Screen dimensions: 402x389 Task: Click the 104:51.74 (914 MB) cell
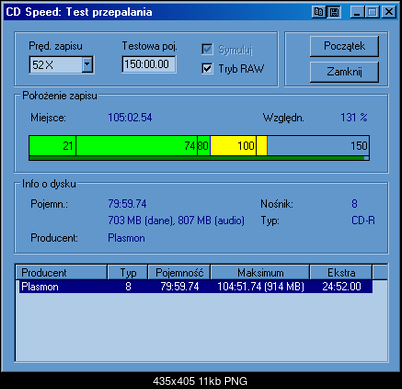click(261, 287)
